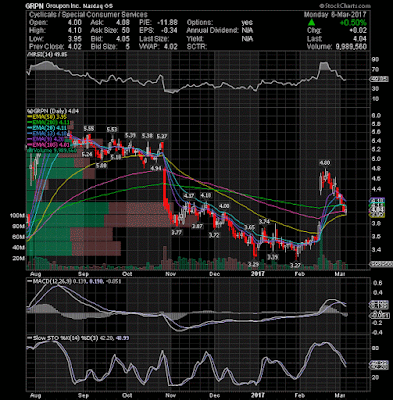The width and height of the screenshot is (393, 400).
Task: Select the Options value yes
Action: pyautogui.click(x=247, y=23)
